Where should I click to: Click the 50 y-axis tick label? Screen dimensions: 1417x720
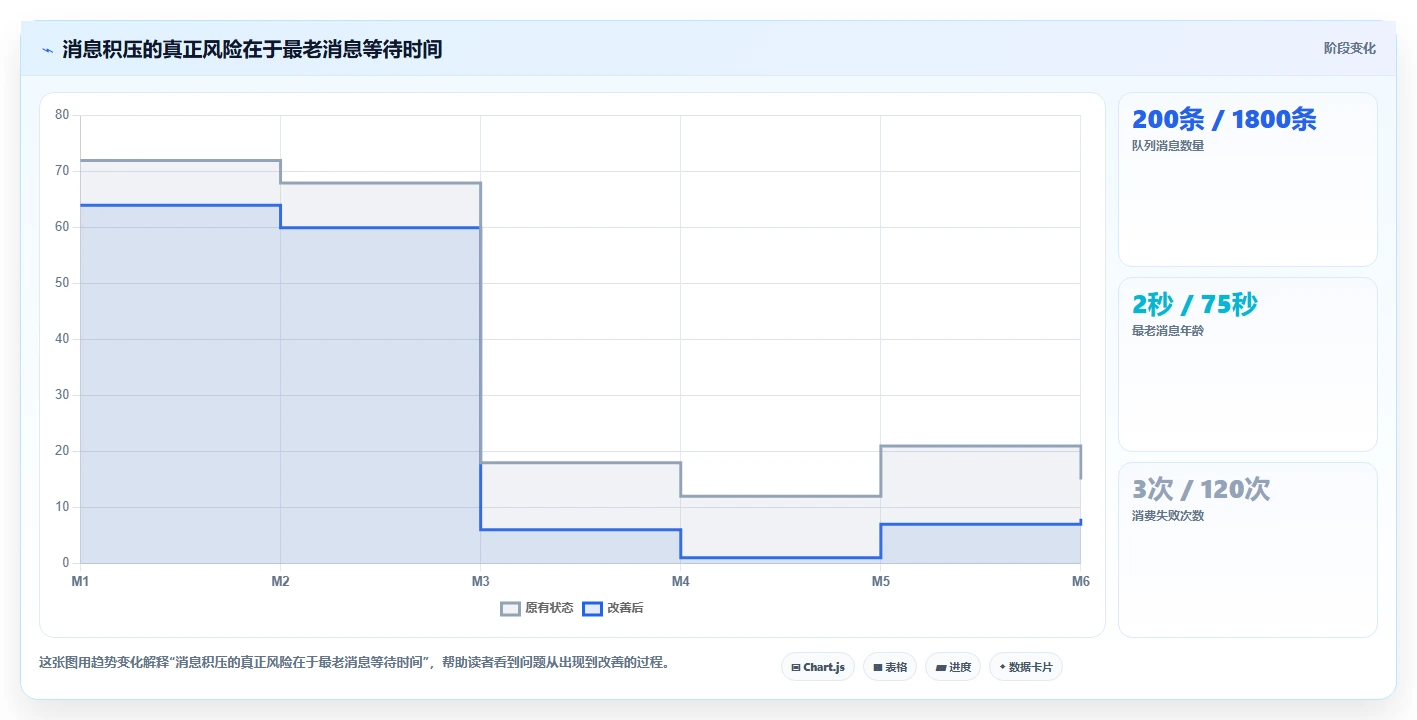point(62,283)
